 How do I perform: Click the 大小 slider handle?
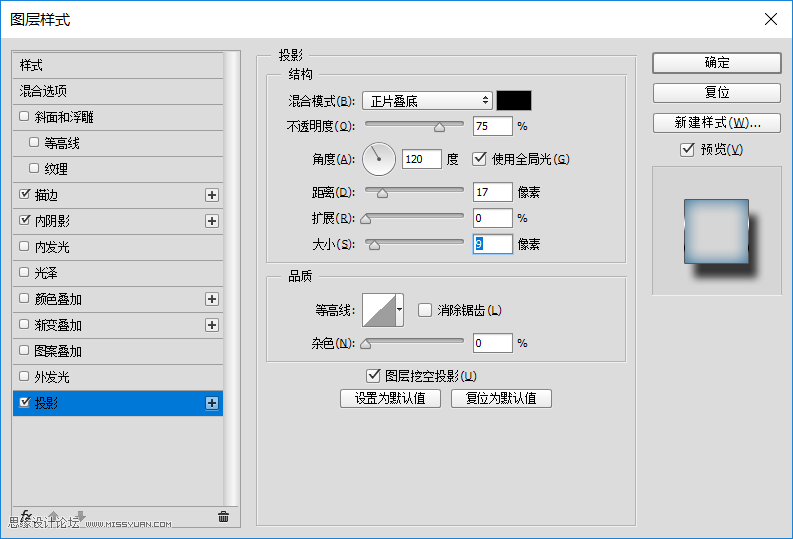click(374, 245)
